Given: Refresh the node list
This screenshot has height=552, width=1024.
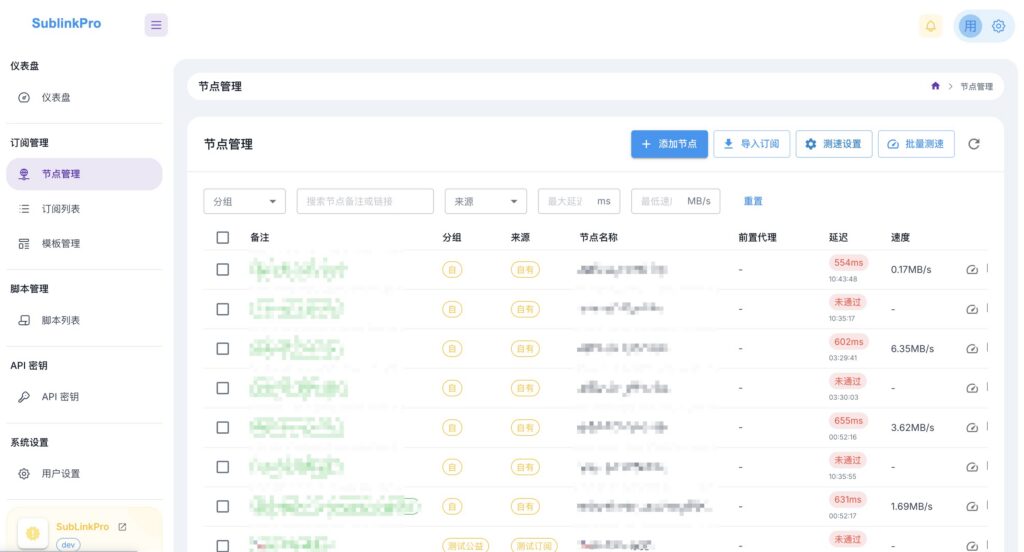Looking at the screenshot, I should (974, 144).
